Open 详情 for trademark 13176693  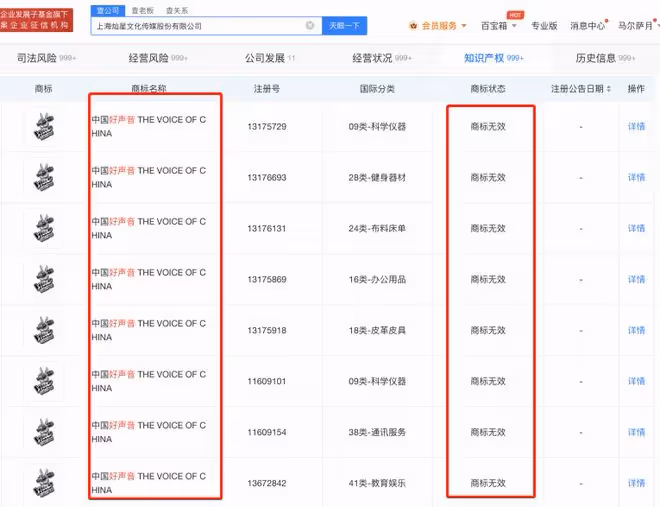tap(636, 177)
